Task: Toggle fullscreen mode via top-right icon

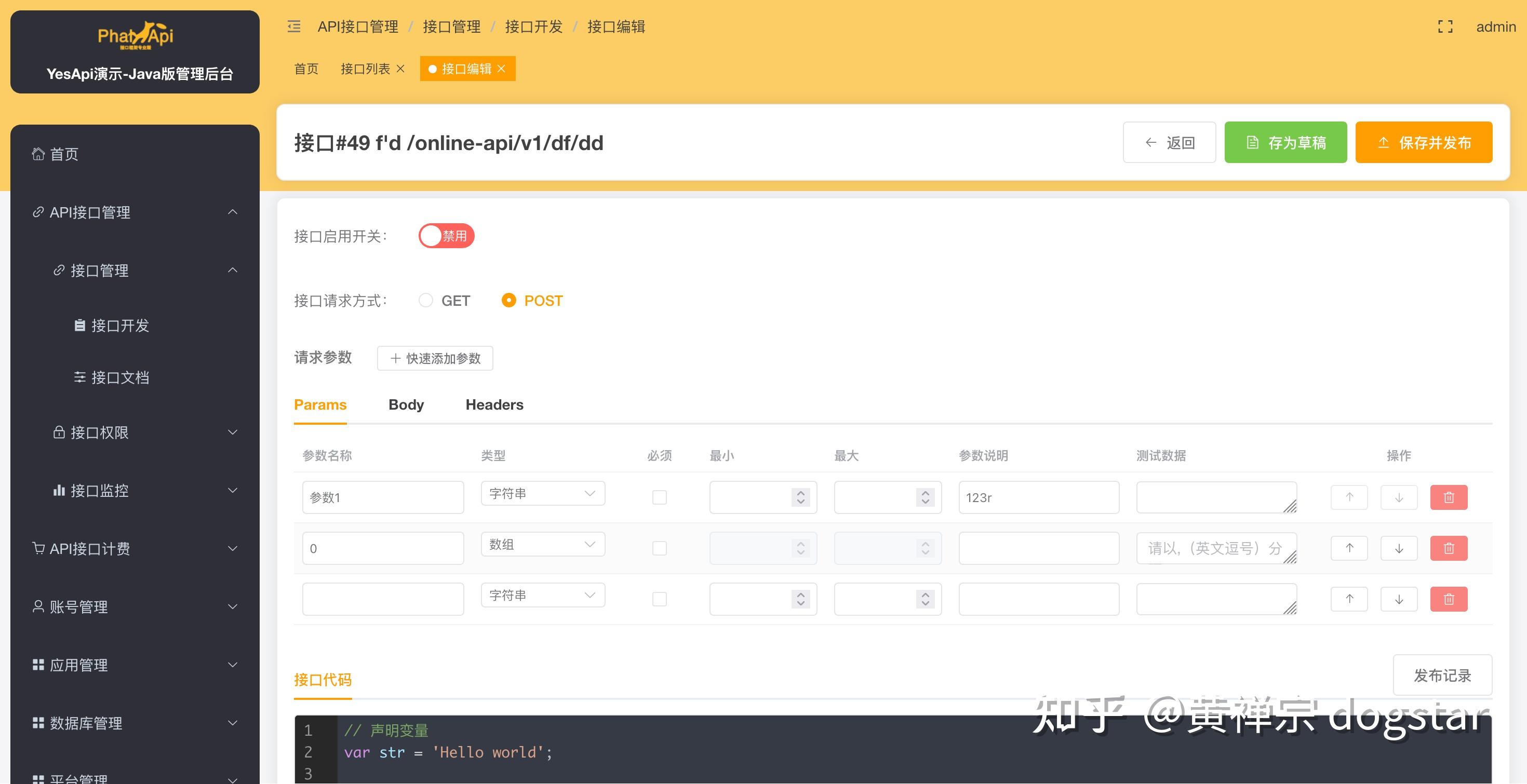Action: [1444, 26]
